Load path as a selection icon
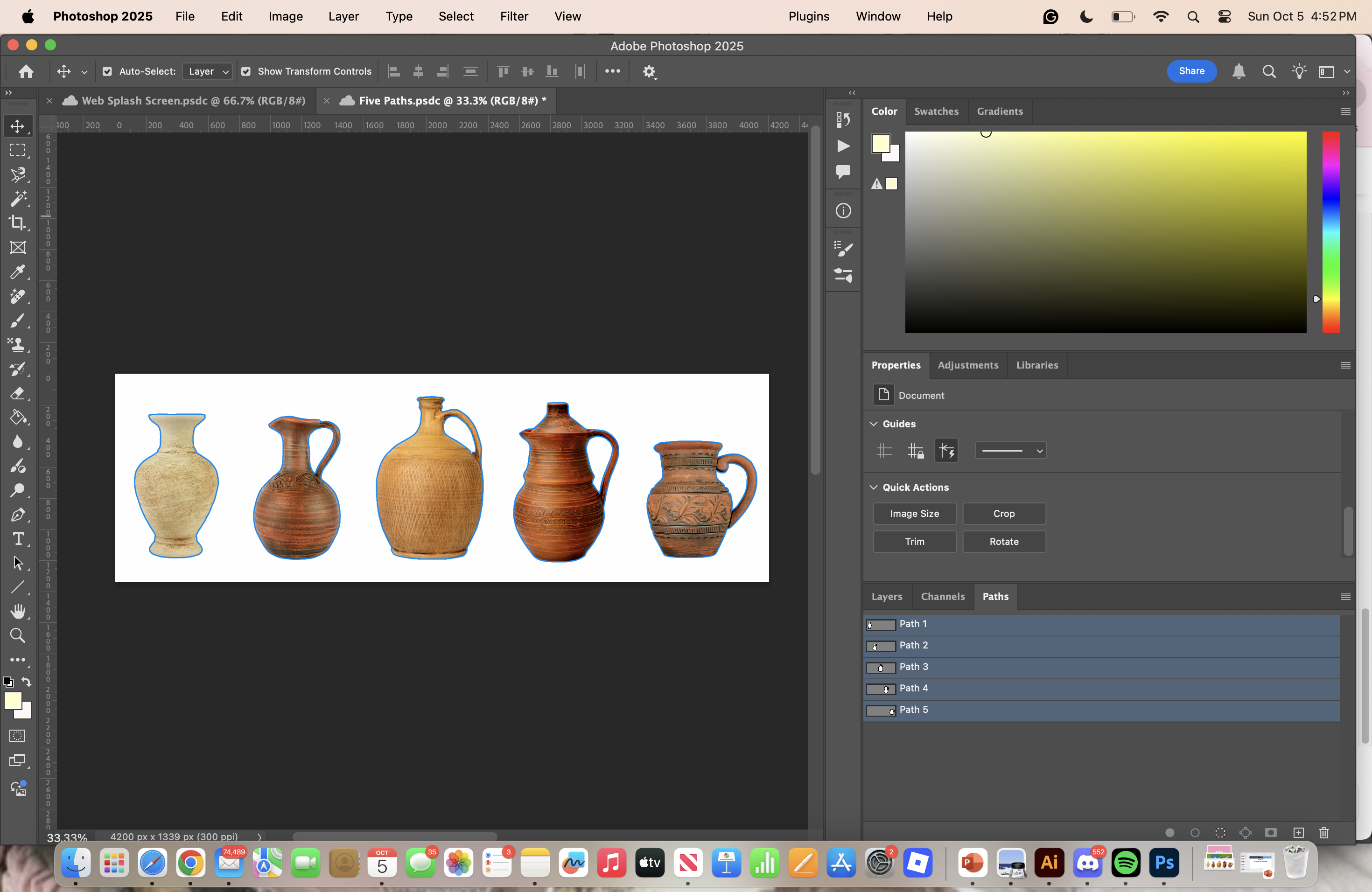The width and height of the screenshot is (1372, 892). (x=1220, y=833)
